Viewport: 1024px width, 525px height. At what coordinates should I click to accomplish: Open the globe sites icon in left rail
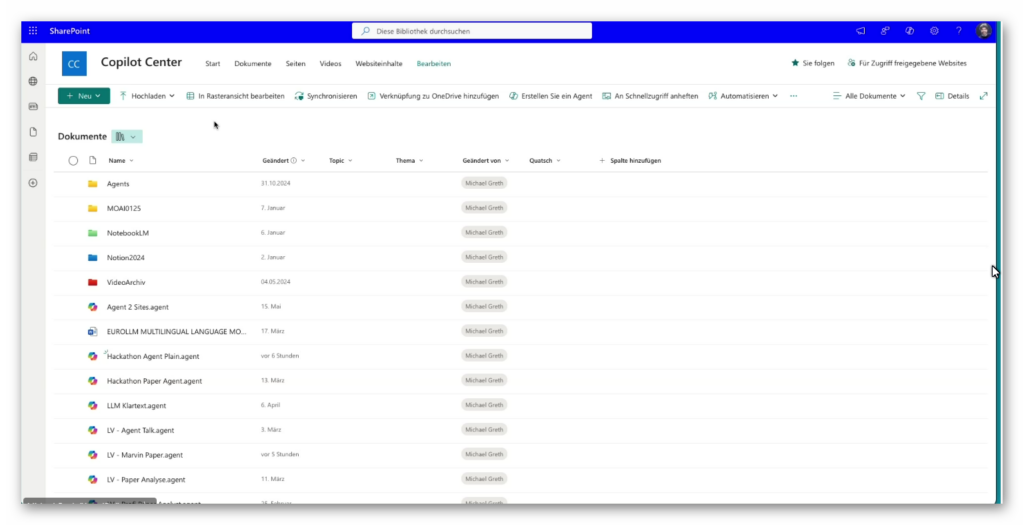(33, 82)
